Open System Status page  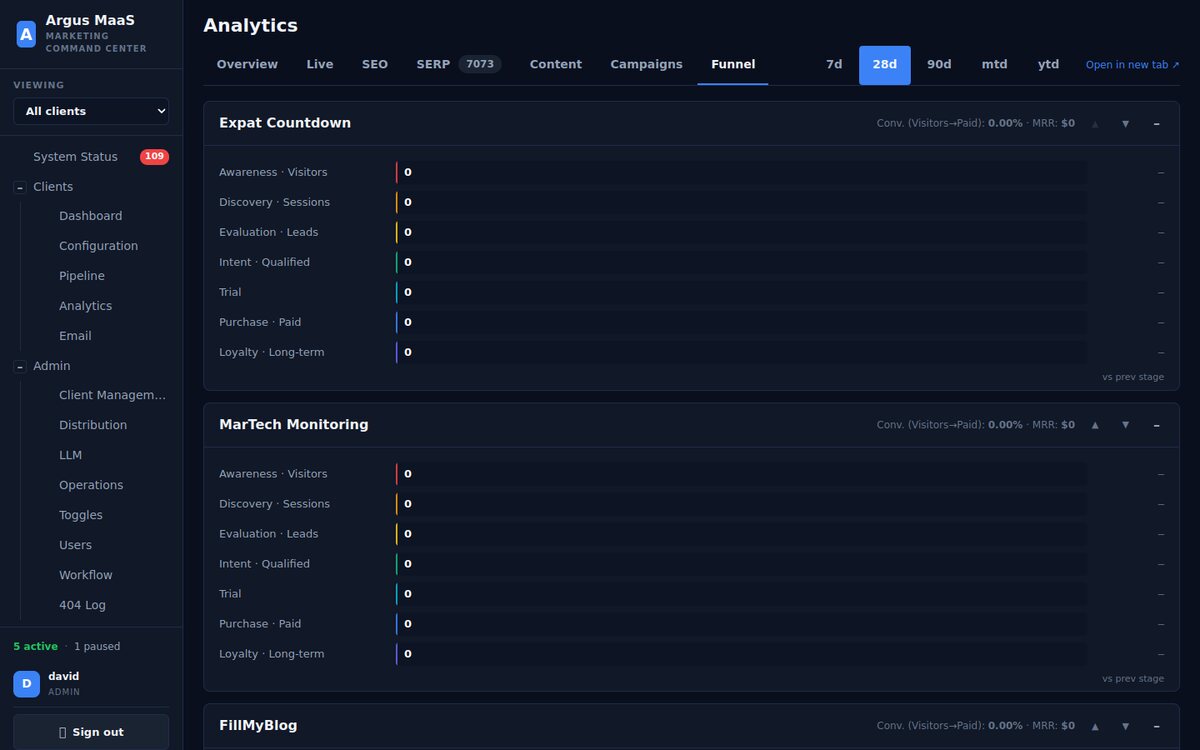pos(75,157)
